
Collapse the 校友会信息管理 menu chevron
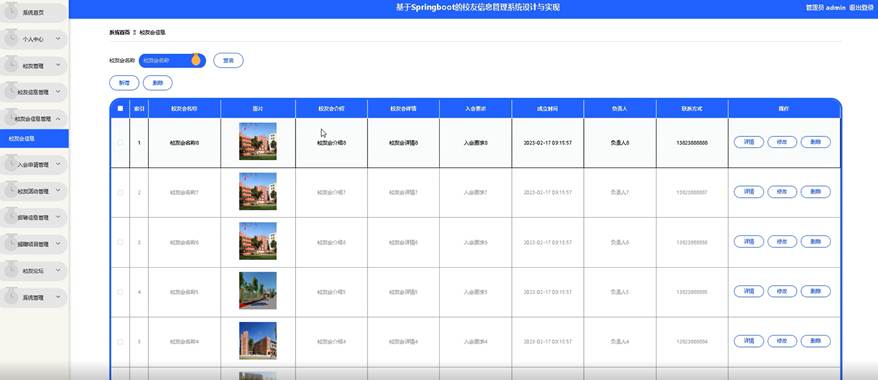59,119
